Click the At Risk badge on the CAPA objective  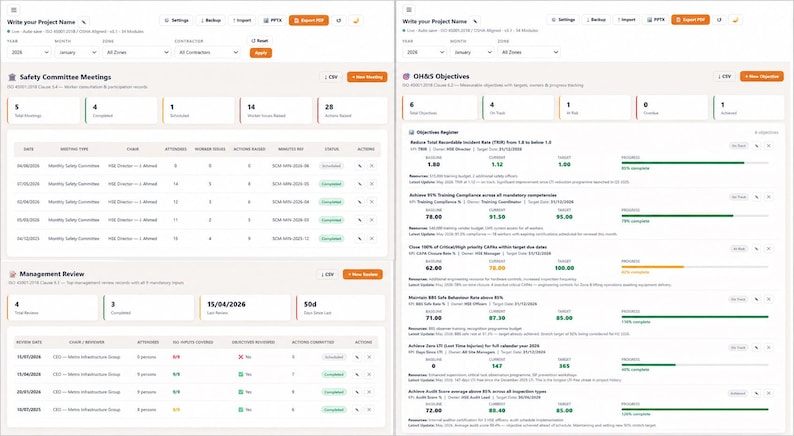click(739, 249)
